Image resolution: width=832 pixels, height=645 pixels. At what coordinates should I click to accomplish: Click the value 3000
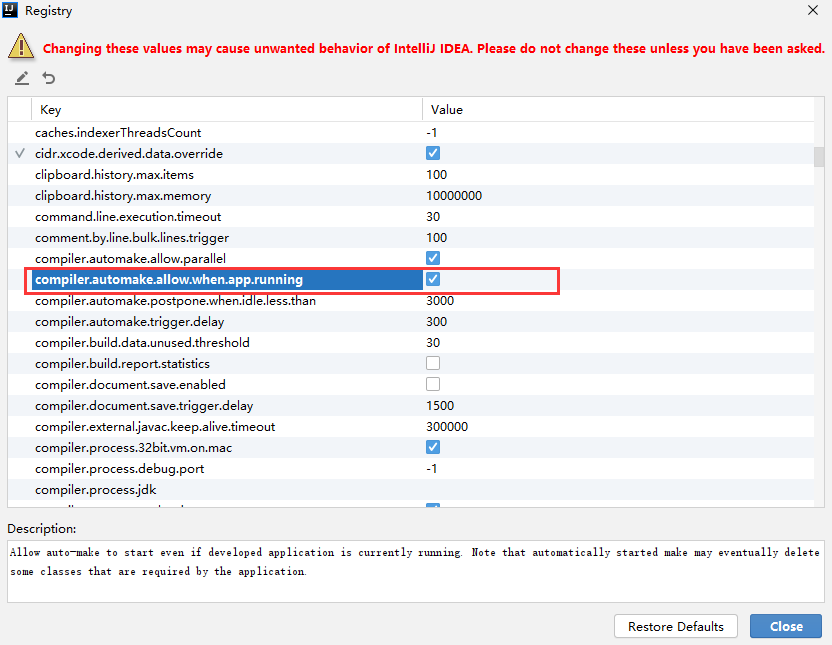[440, 301]
